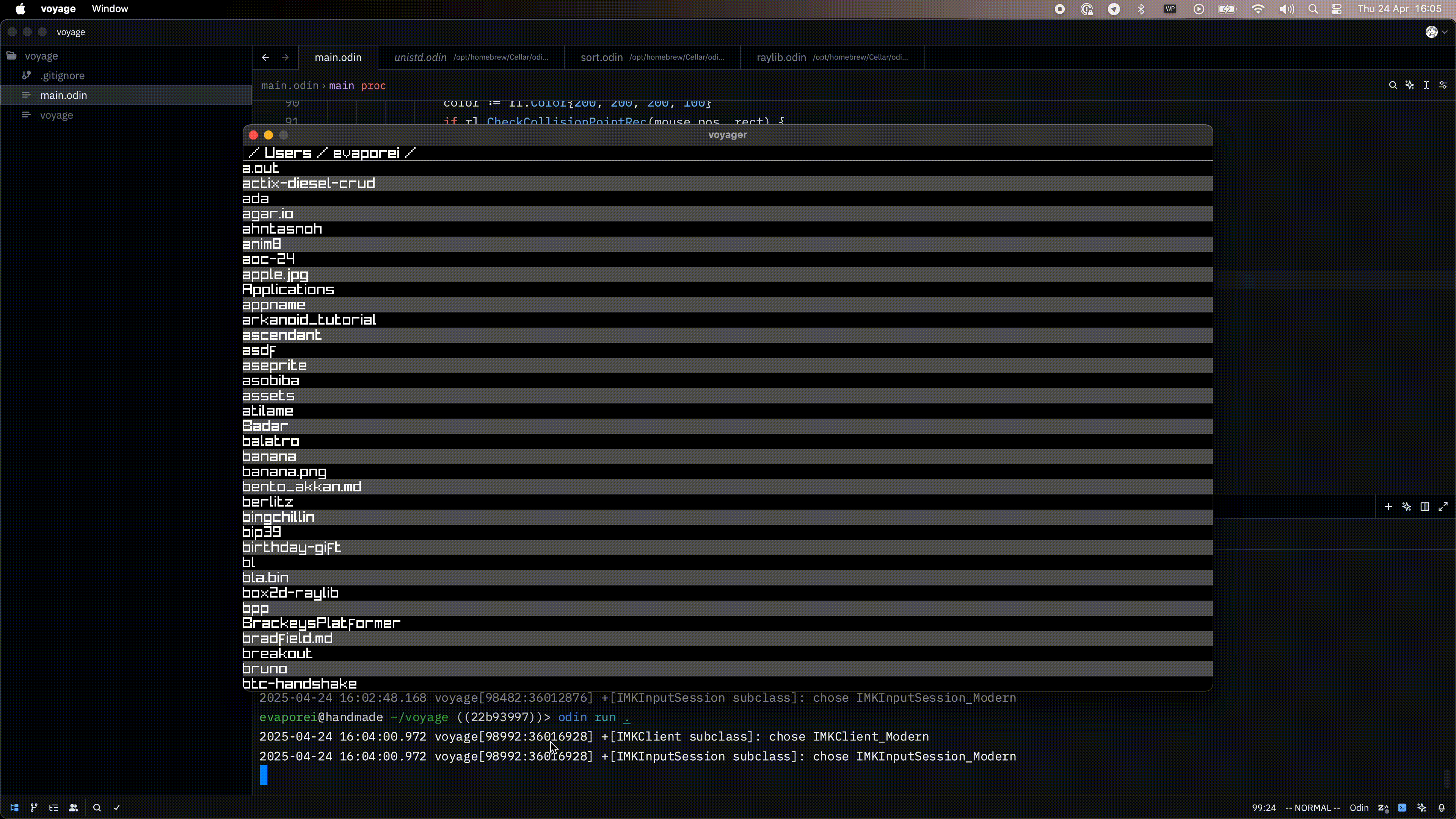Switch to the main.odin tab
This screenshot has height=819, width=1456.
pos(338,57)
